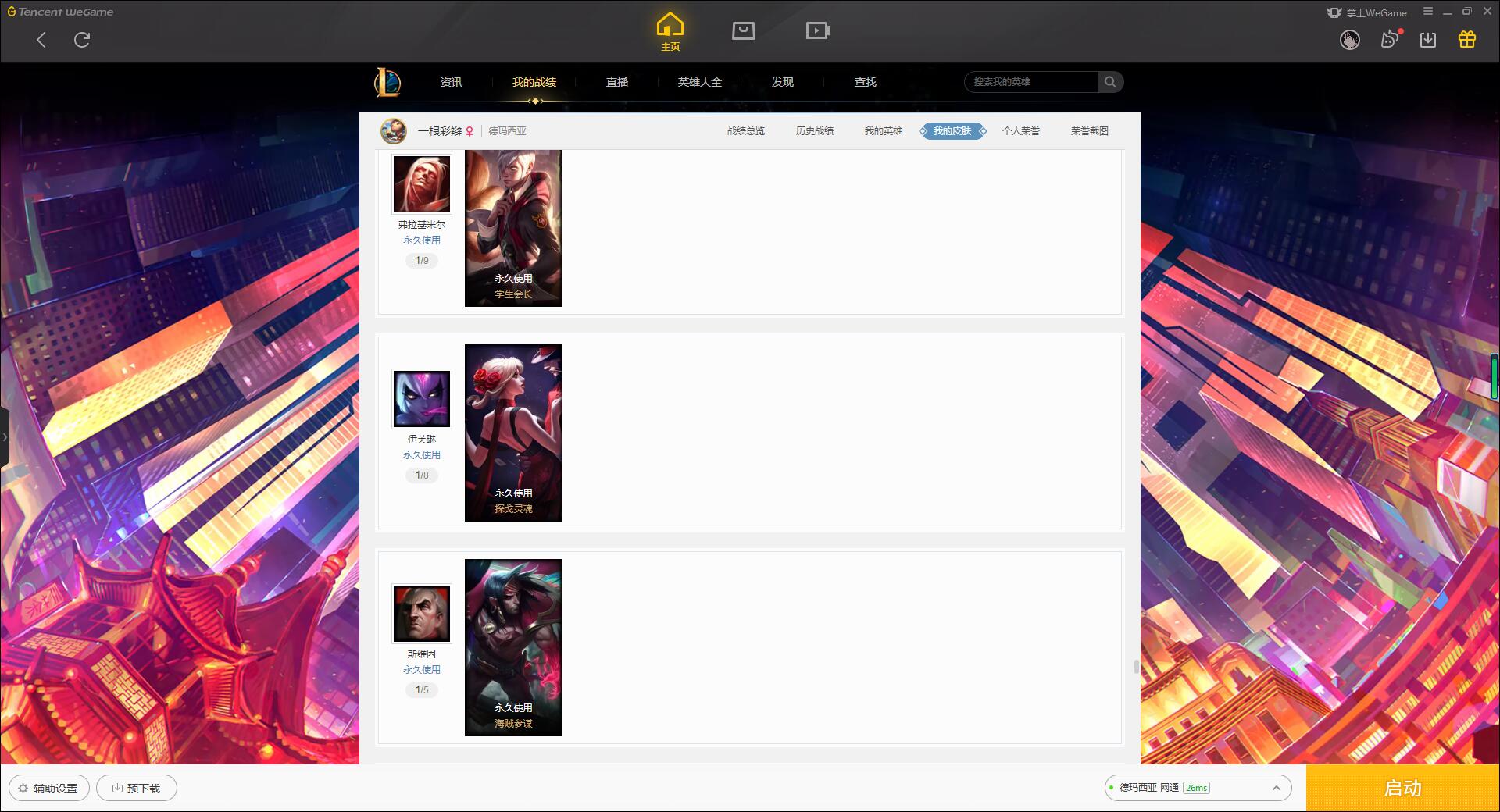This screenshot has height=812, width=1500.
Task: Click the League of Legends logo
Action: pyautogui.click(x=387, y=82)
